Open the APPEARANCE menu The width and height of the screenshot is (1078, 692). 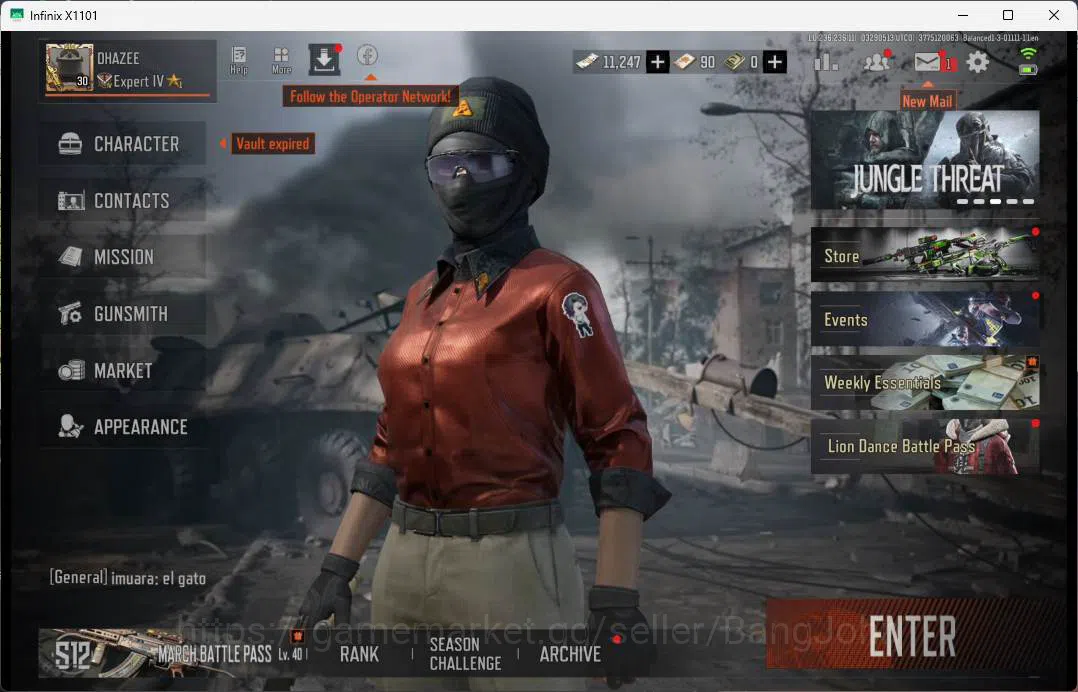(122, 427)
